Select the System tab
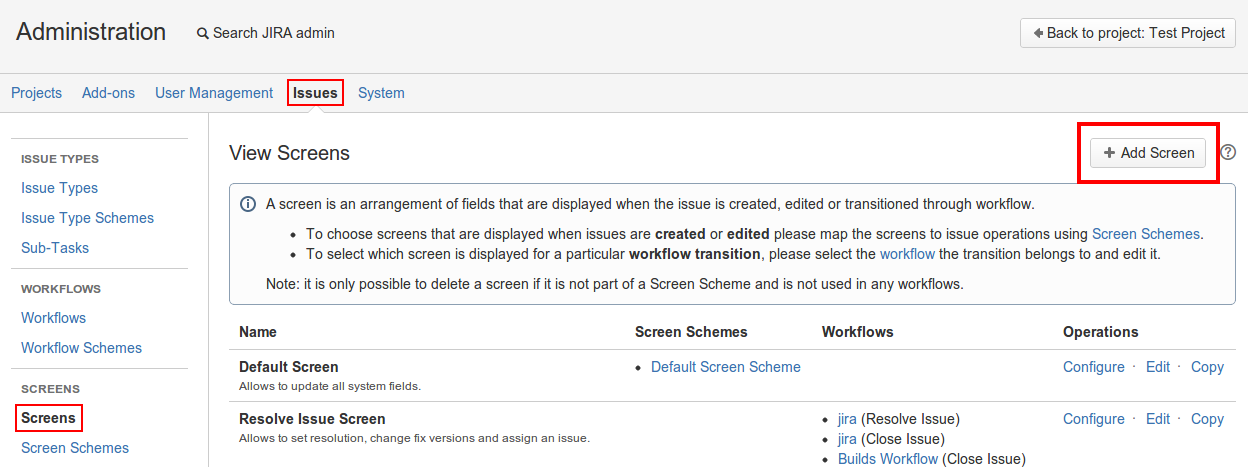The height and width of the screenshot is (467, 1248). click(381, 93)
